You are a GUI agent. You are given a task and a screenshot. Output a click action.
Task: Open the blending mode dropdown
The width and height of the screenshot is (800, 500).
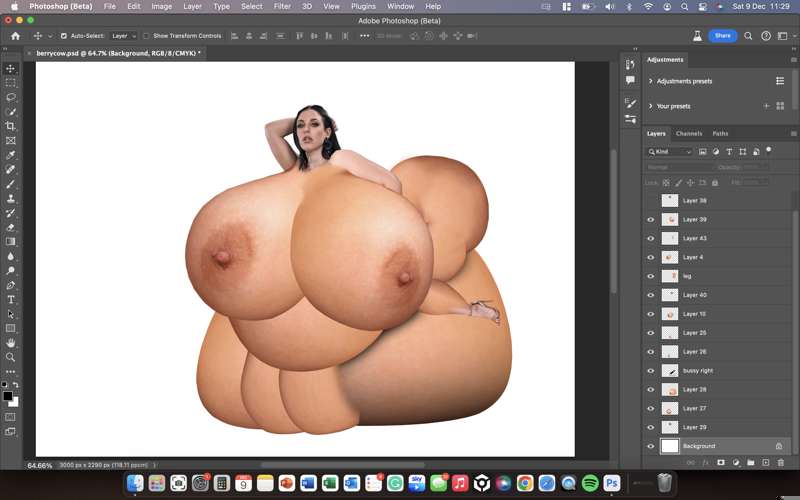pyautogui.click(x=678, y=167)
